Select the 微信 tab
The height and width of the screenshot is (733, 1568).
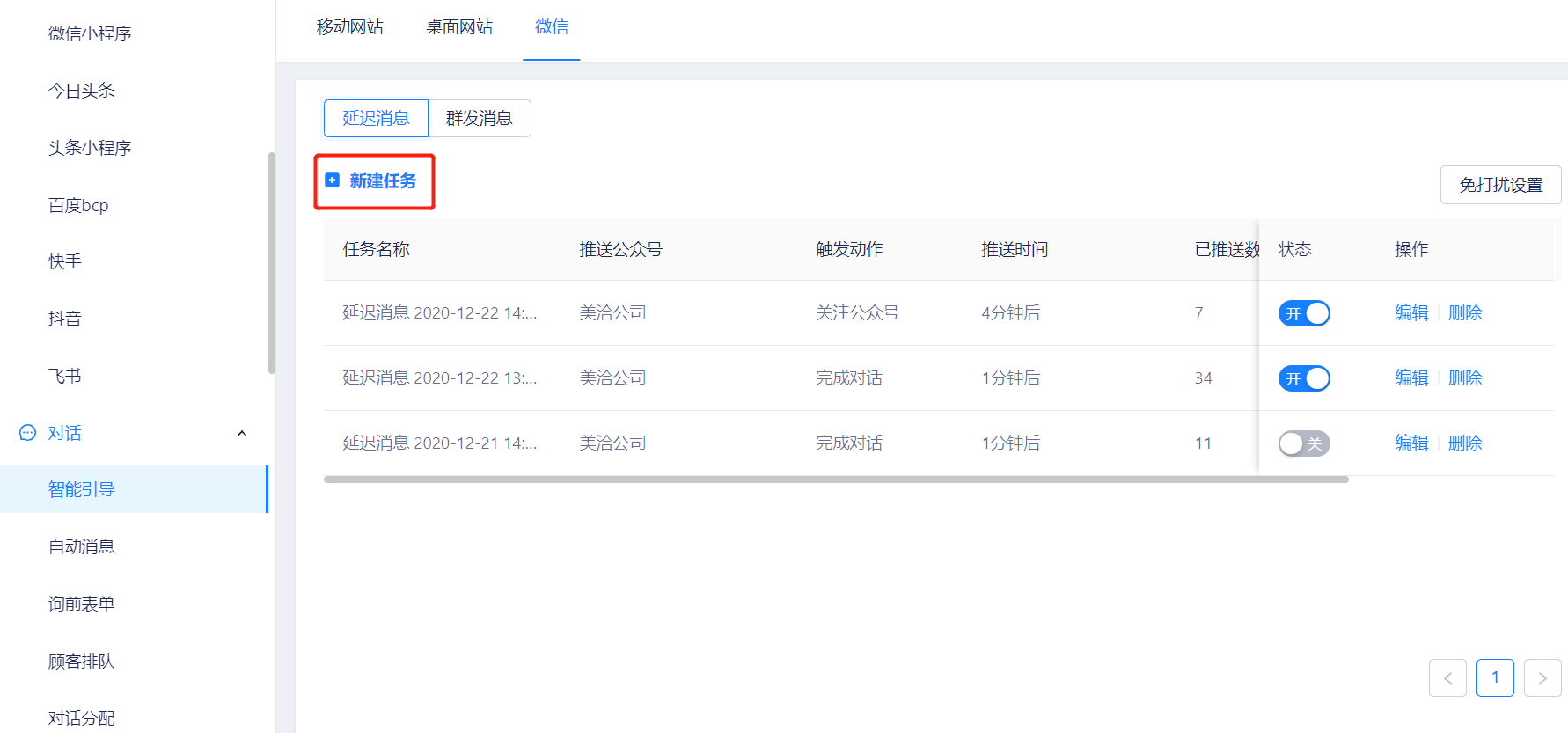point(552,27)
